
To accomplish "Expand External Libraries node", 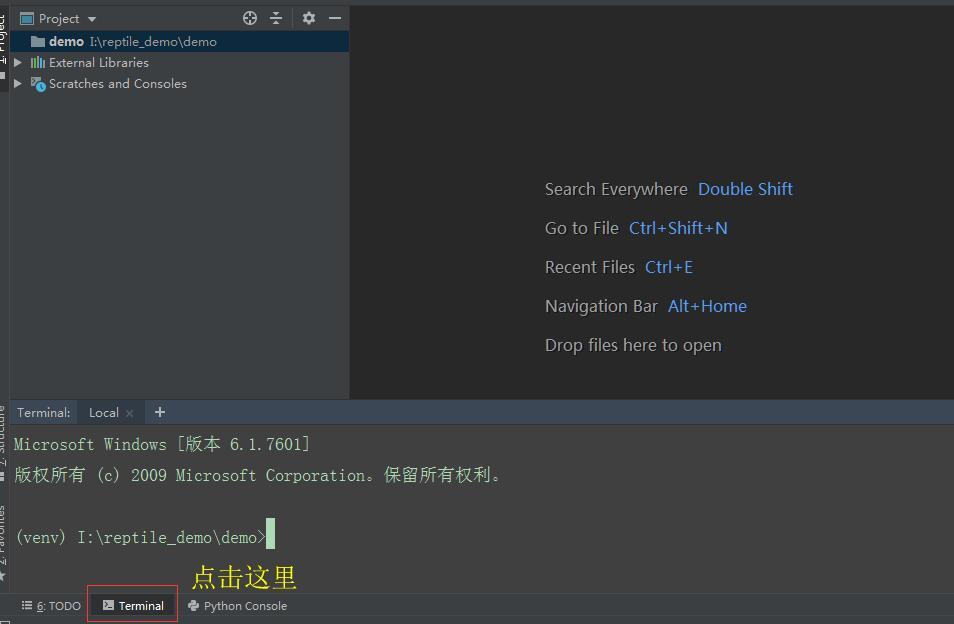I will click(x=18, y=62).
